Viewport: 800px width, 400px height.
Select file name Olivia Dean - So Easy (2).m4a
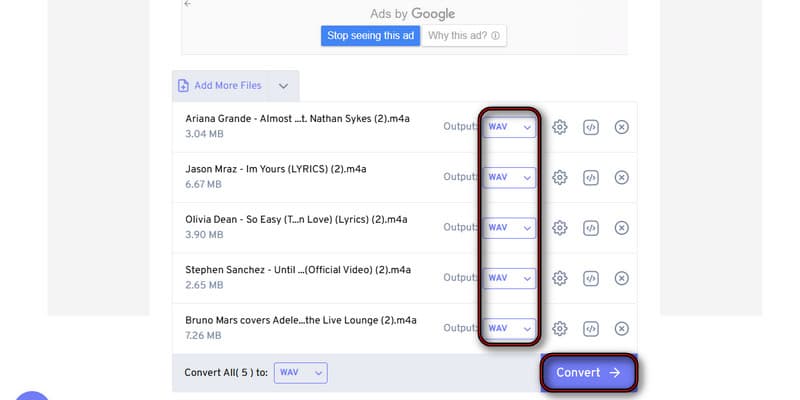[x=296, y=220]
